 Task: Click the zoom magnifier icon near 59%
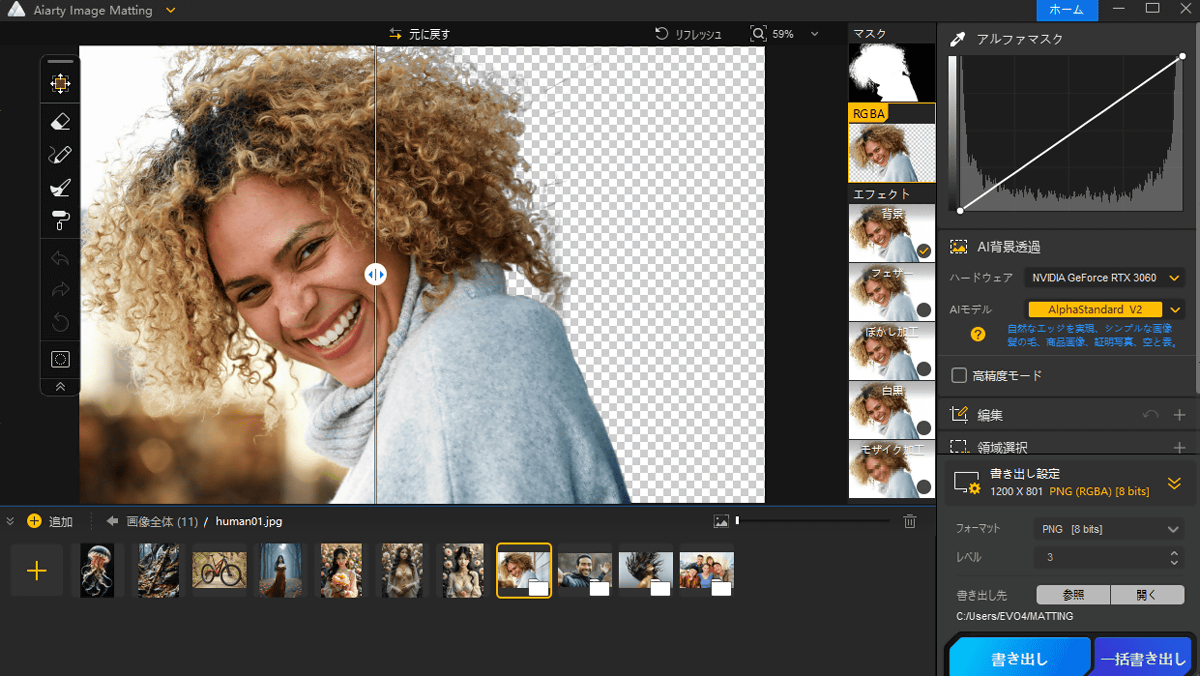(x=759, y=34)
